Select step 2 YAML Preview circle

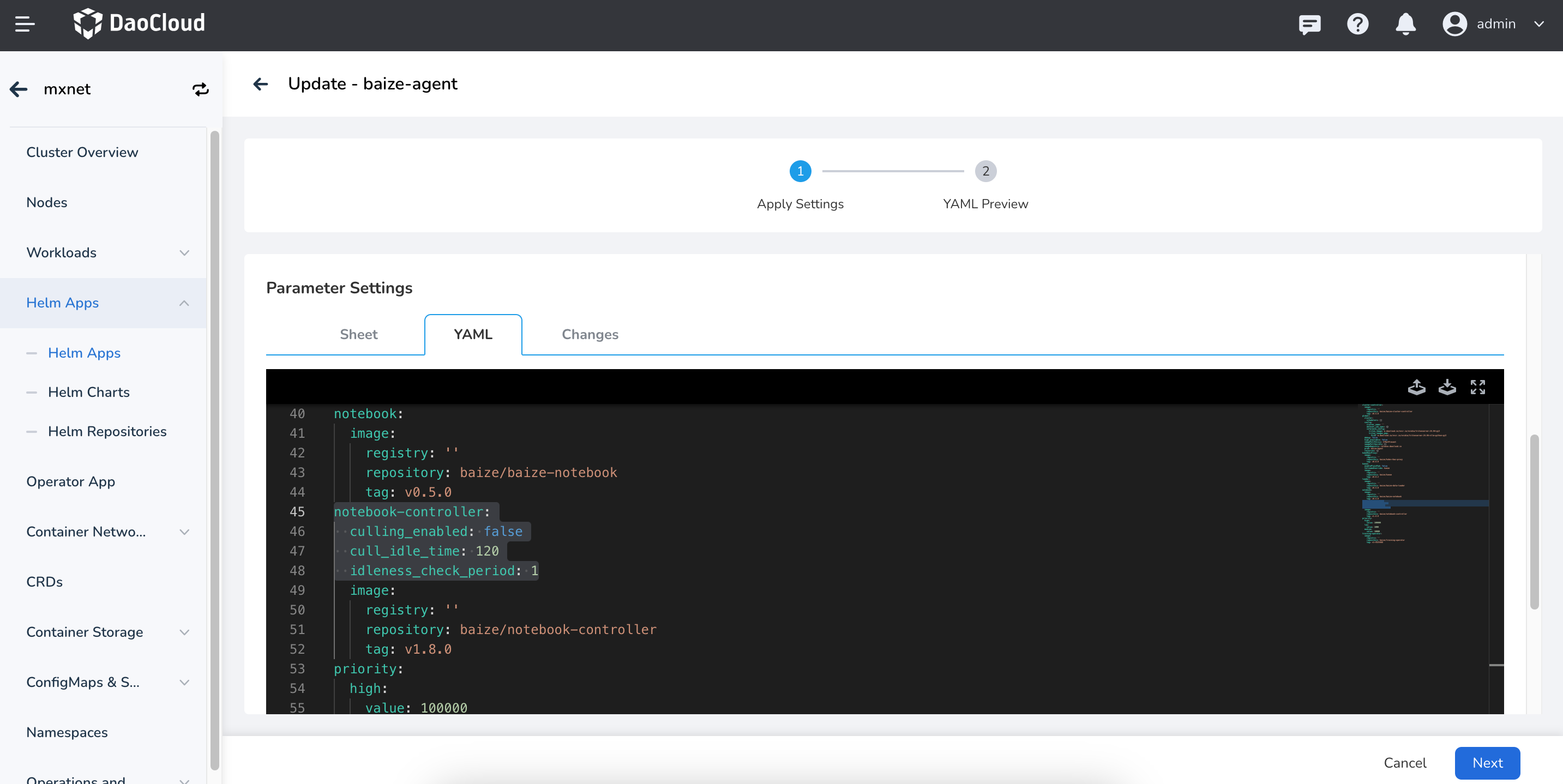pyautogui.click(x=985, y=171)
